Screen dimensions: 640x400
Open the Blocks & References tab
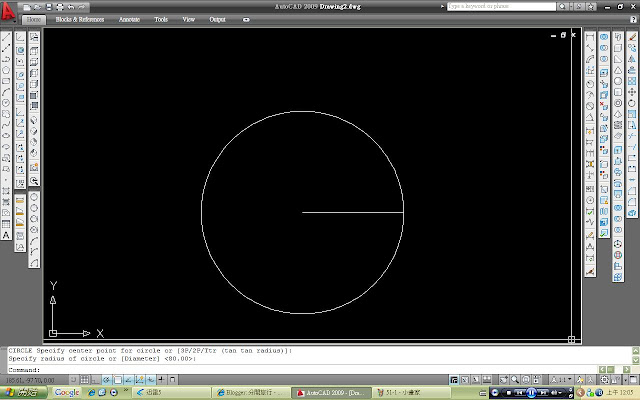80,20
